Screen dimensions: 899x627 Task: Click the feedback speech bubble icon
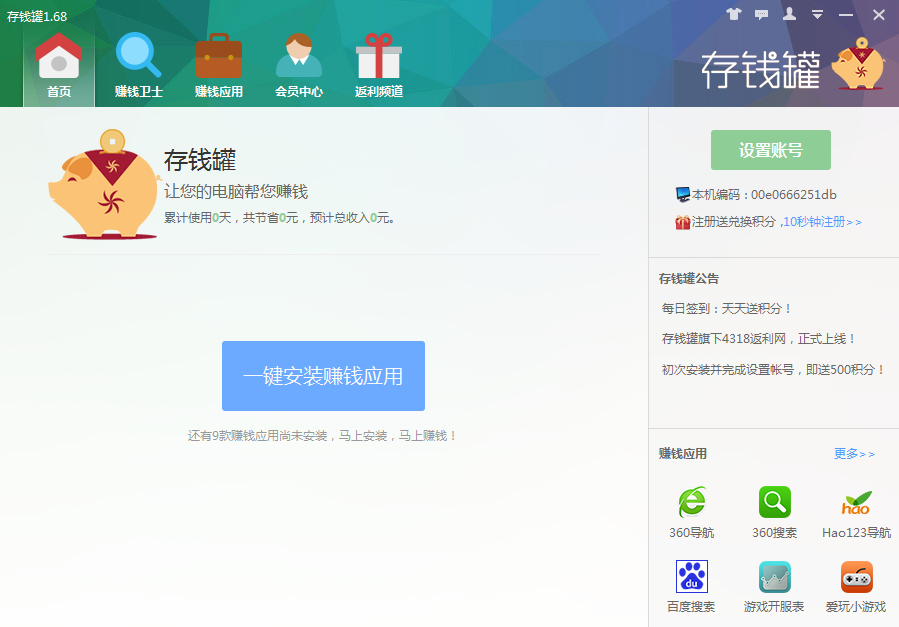762,14
